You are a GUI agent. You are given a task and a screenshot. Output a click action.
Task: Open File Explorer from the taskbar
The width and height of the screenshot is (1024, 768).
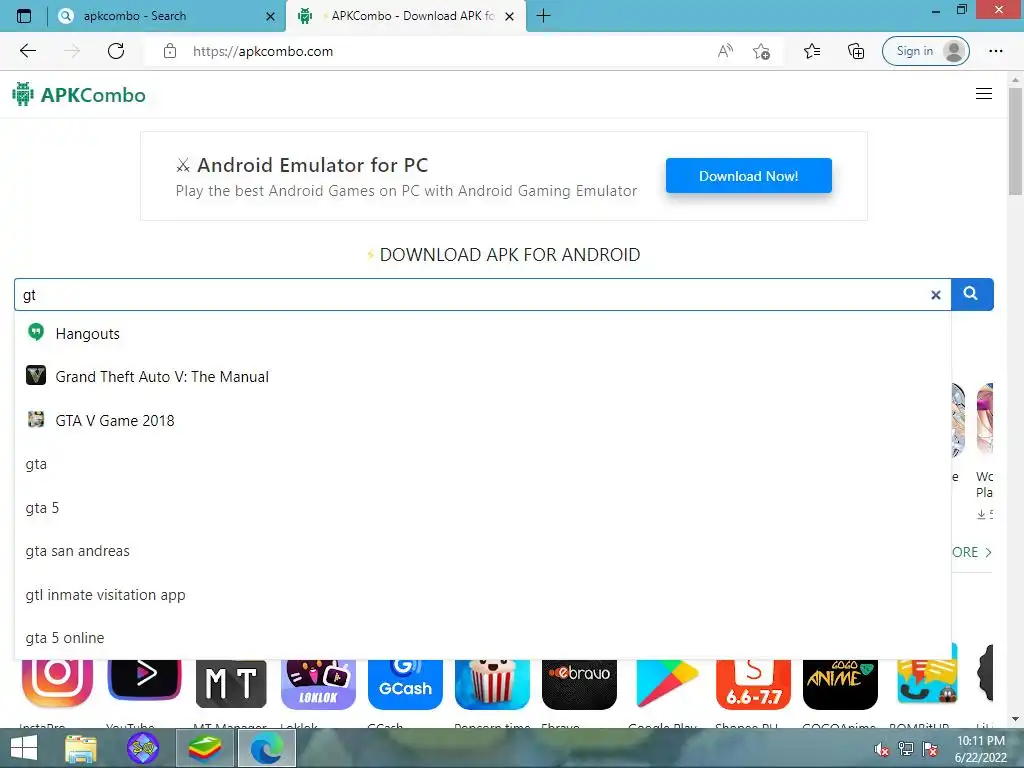coord(81,748)
